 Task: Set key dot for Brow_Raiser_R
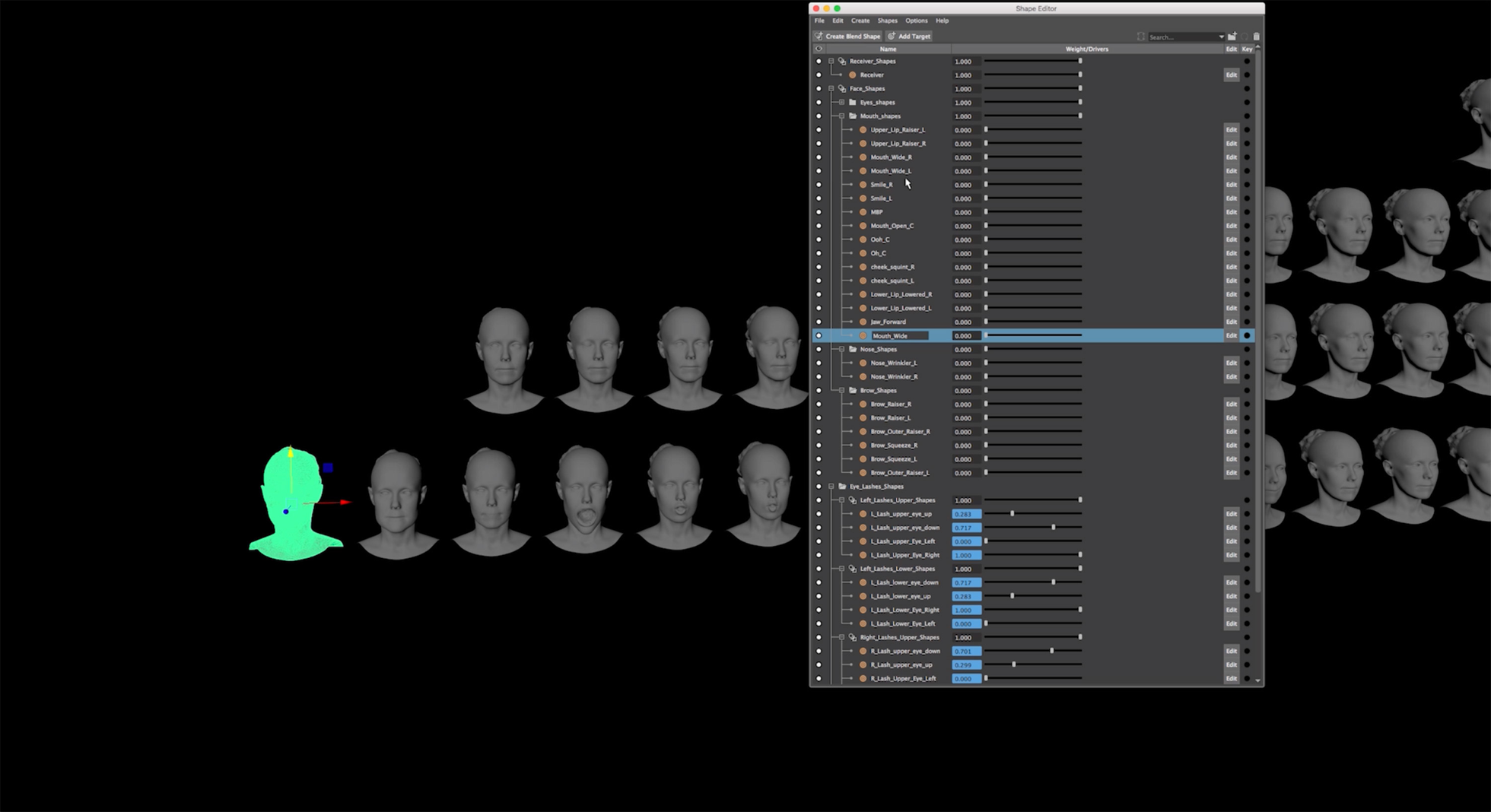pyautogui.click(x=1246, y=404)
